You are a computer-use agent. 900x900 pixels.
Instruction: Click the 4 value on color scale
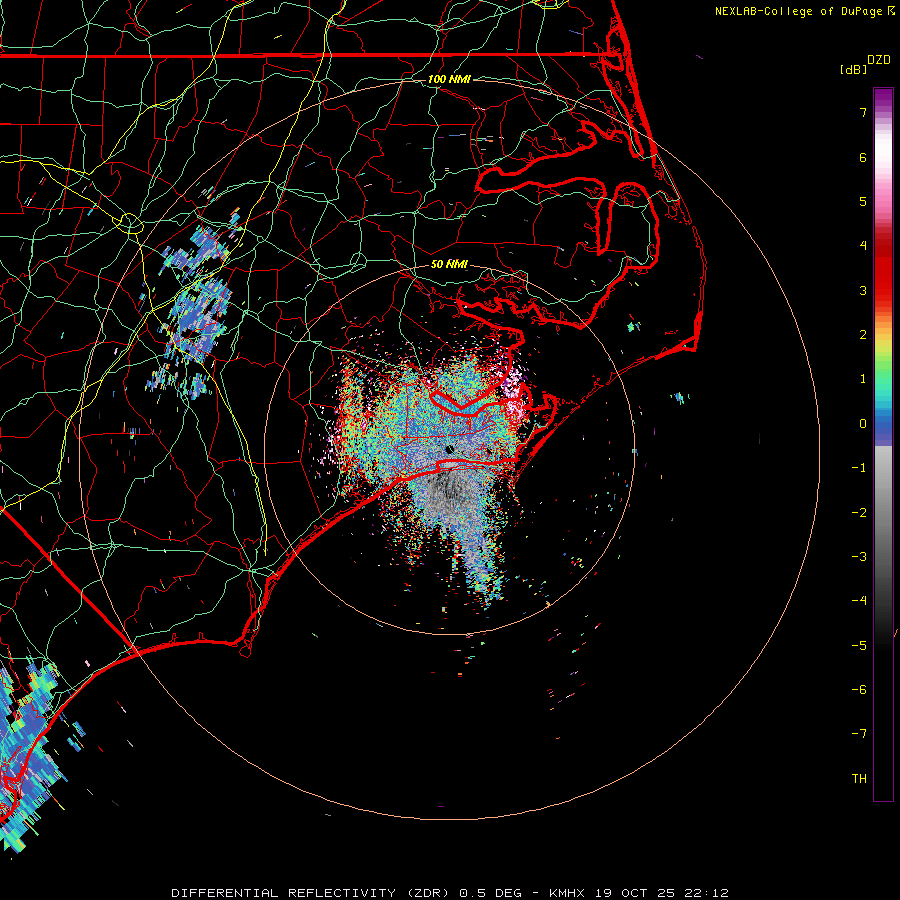863,246
